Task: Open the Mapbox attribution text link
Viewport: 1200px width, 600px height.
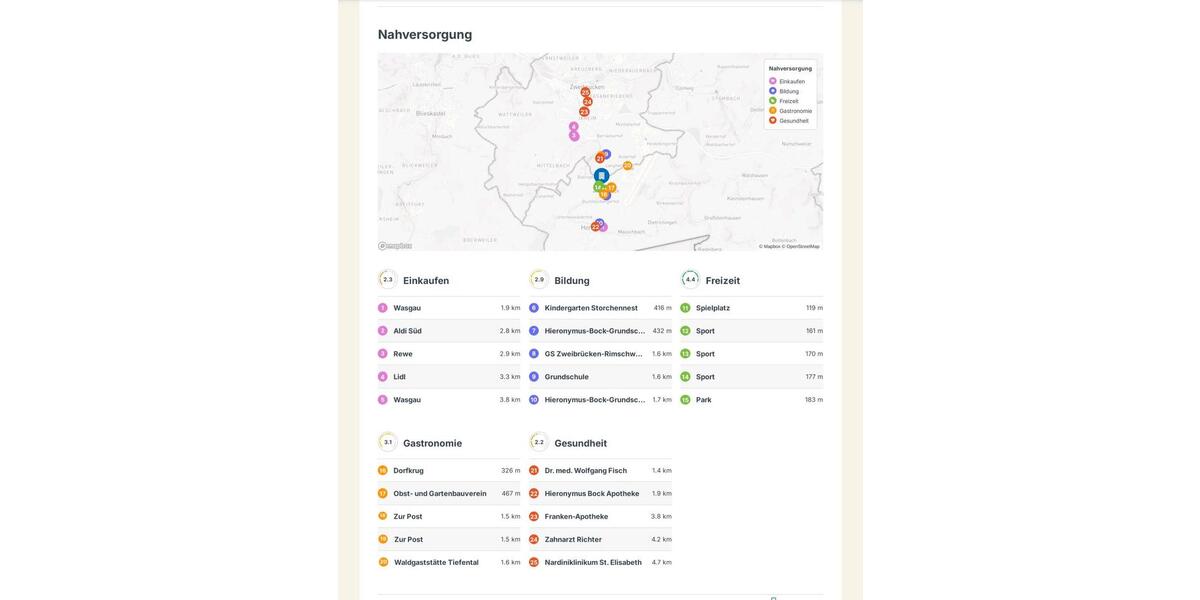Action: tap(770, 246)
